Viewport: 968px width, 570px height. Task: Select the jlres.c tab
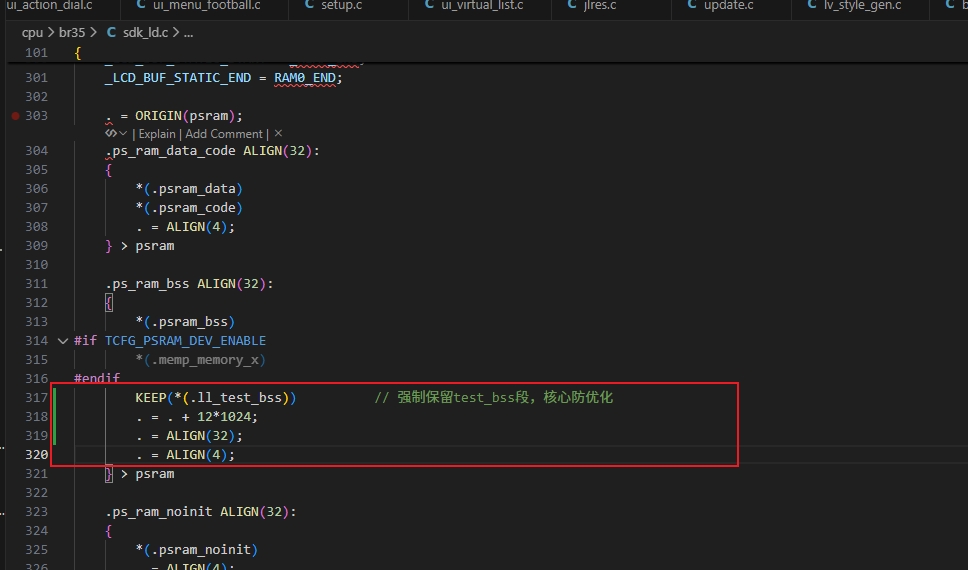[x=599, y=5]
